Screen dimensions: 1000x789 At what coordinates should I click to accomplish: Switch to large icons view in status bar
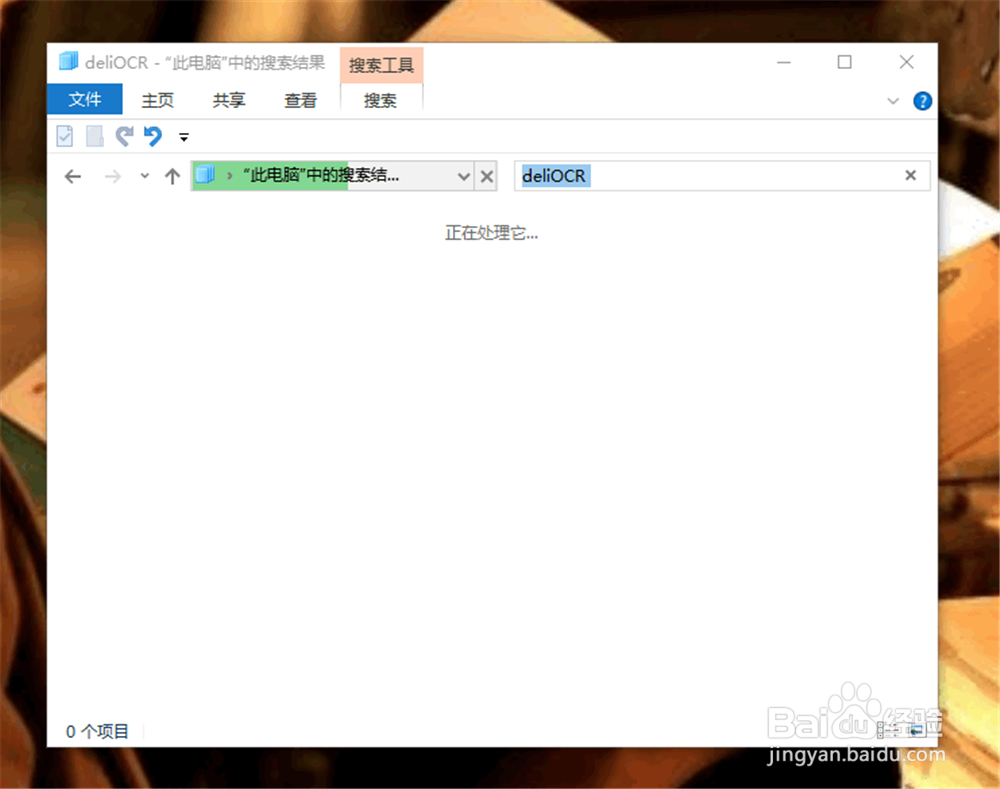click(x=918, y=730)
